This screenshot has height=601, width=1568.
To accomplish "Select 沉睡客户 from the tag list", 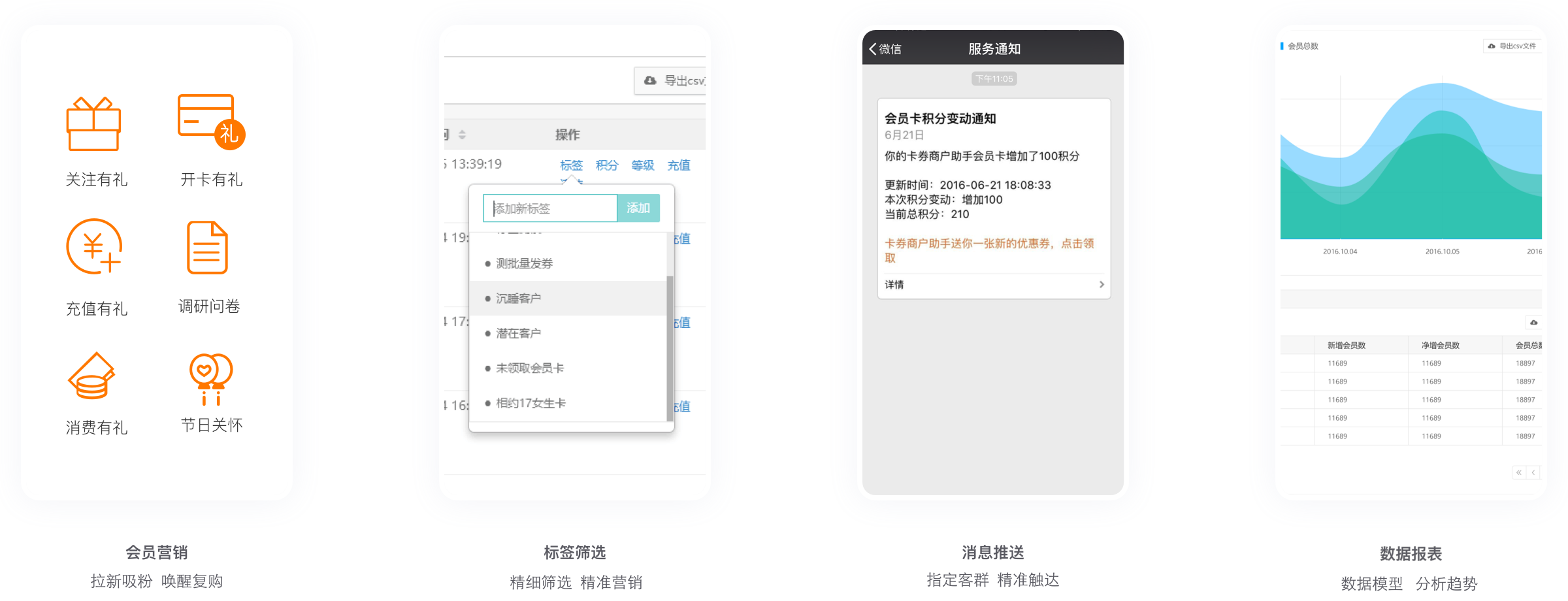I will [x=518, y=299].
